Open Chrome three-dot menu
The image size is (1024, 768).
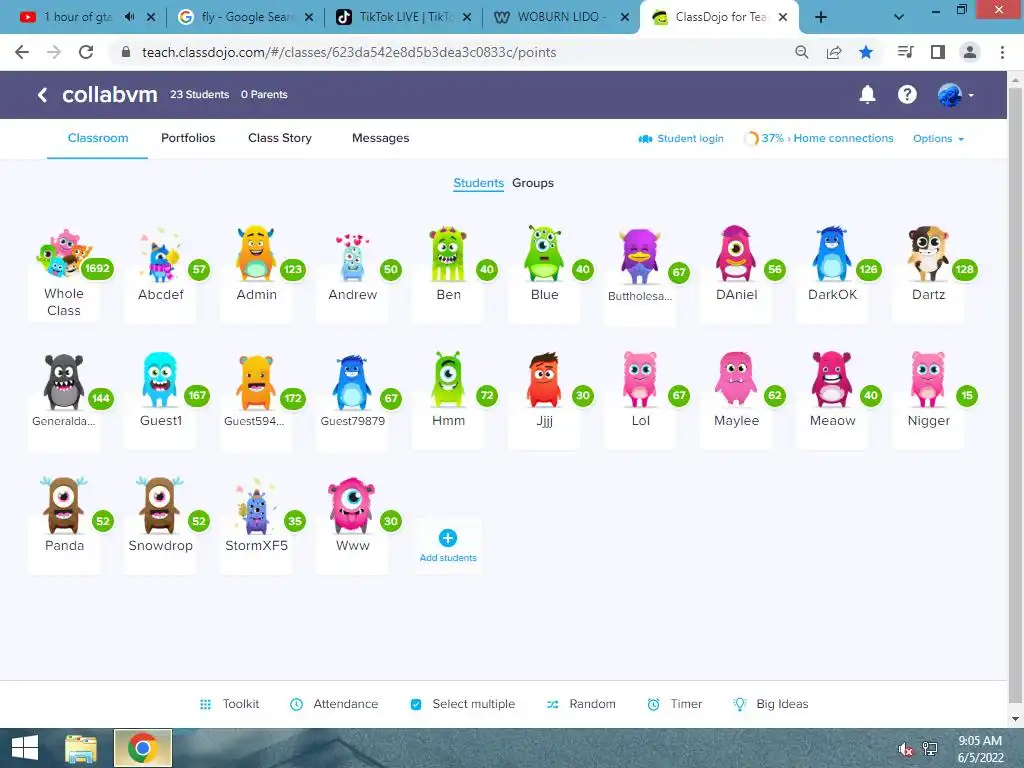(1002, 52)
